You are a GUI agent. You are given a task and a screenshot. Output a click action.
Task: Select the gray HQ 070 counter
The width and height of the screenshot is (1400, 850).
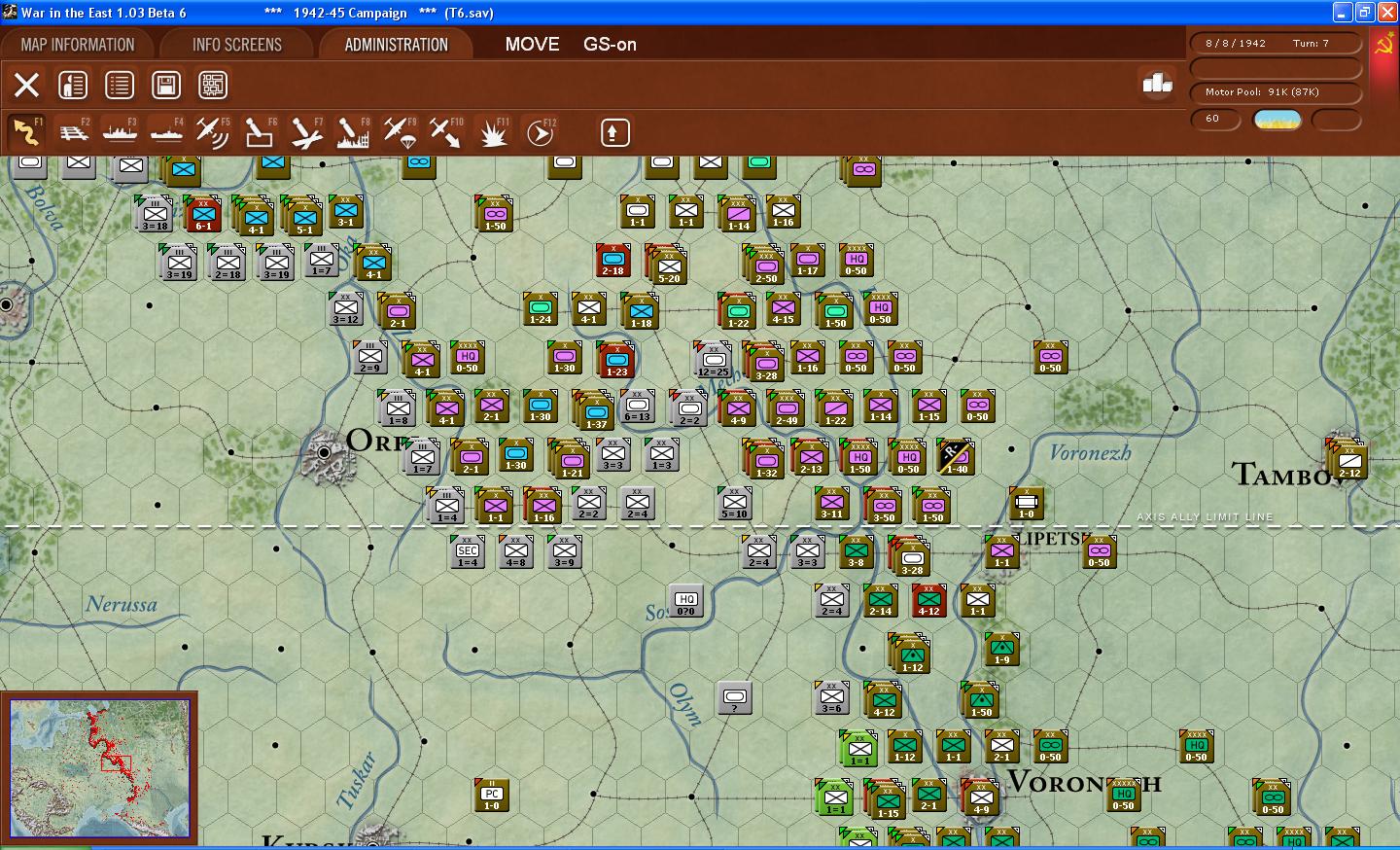coord(686,601)
